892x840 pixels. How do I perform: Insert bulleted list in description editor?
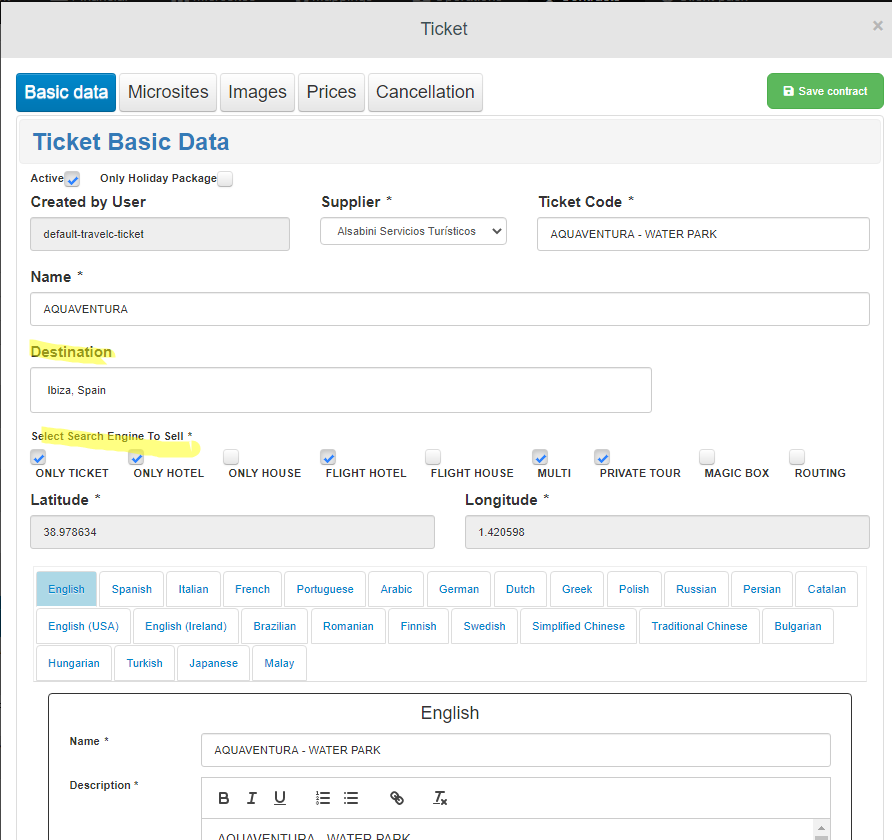pyautogui.click(x=351, y=798)
